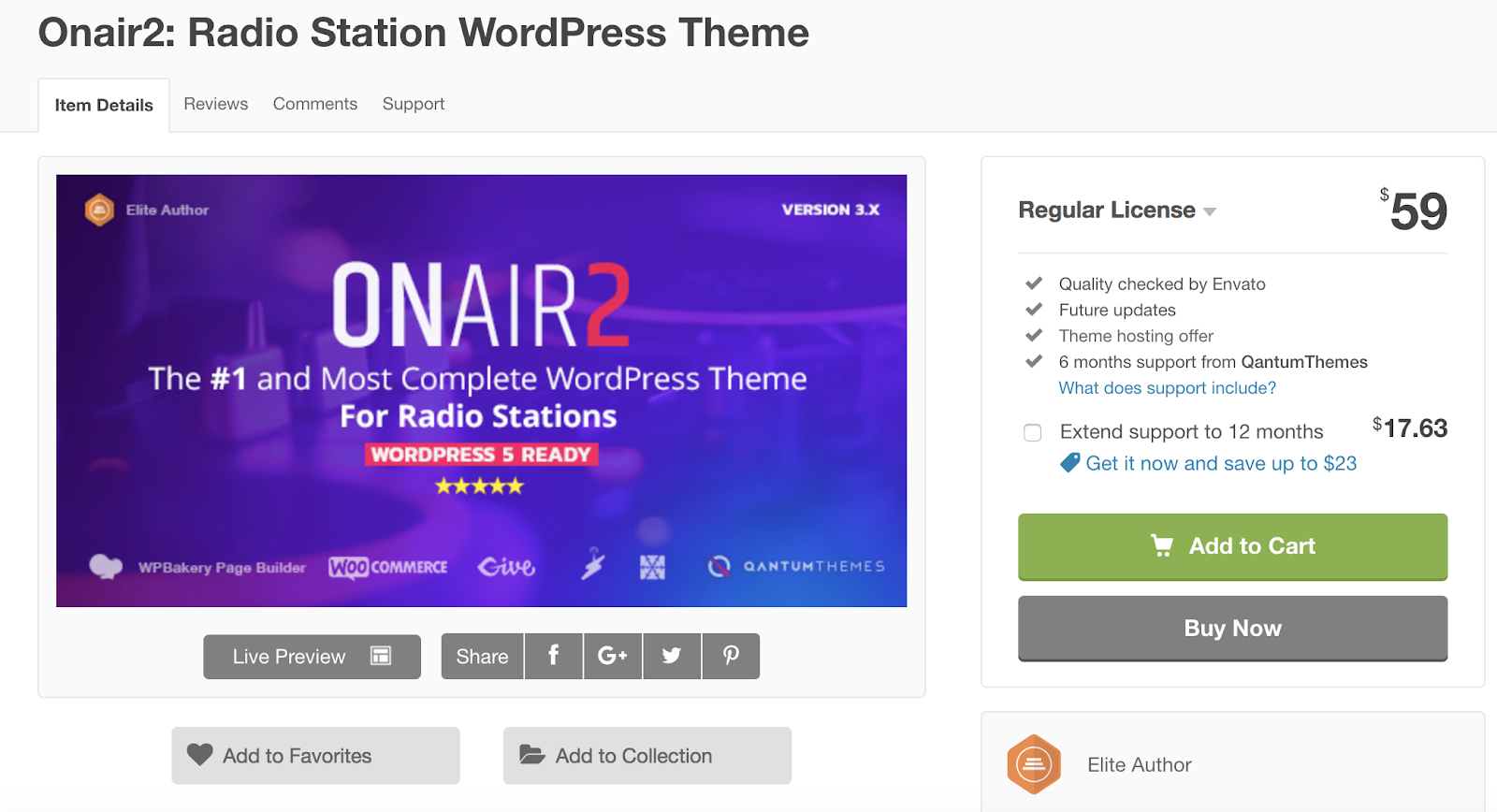Click the heart icon in Favorites button
1497x812 pixels.
click(x=200, y=755)
